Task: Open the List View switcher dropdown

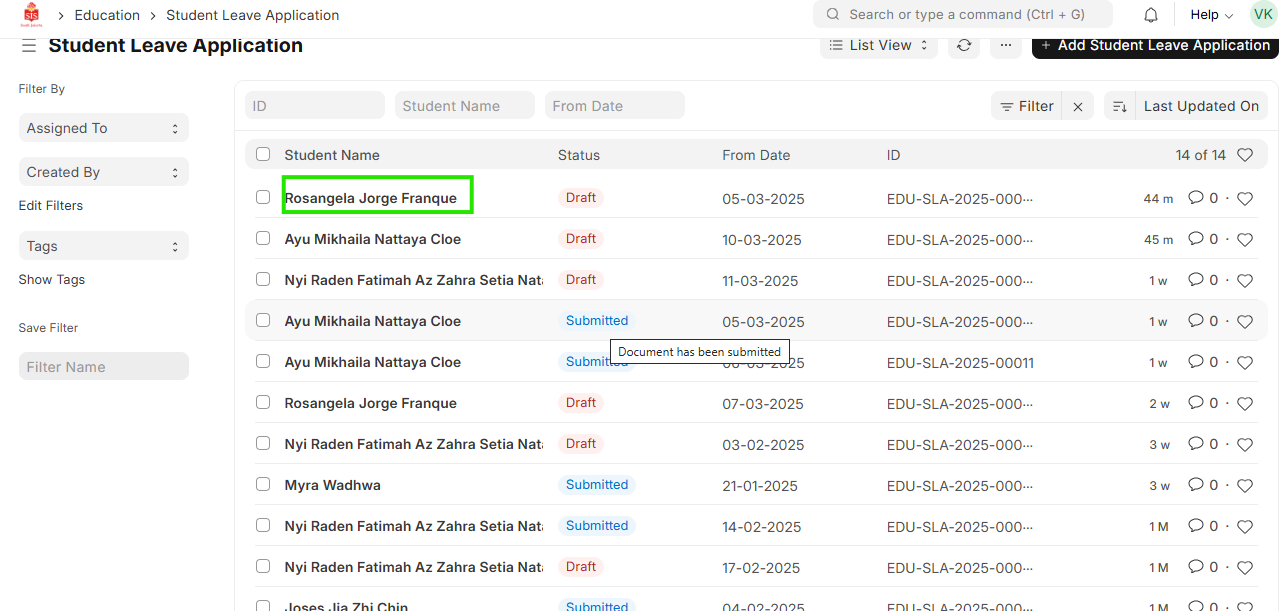Action: pyautogui.click(x=879, y=45)
